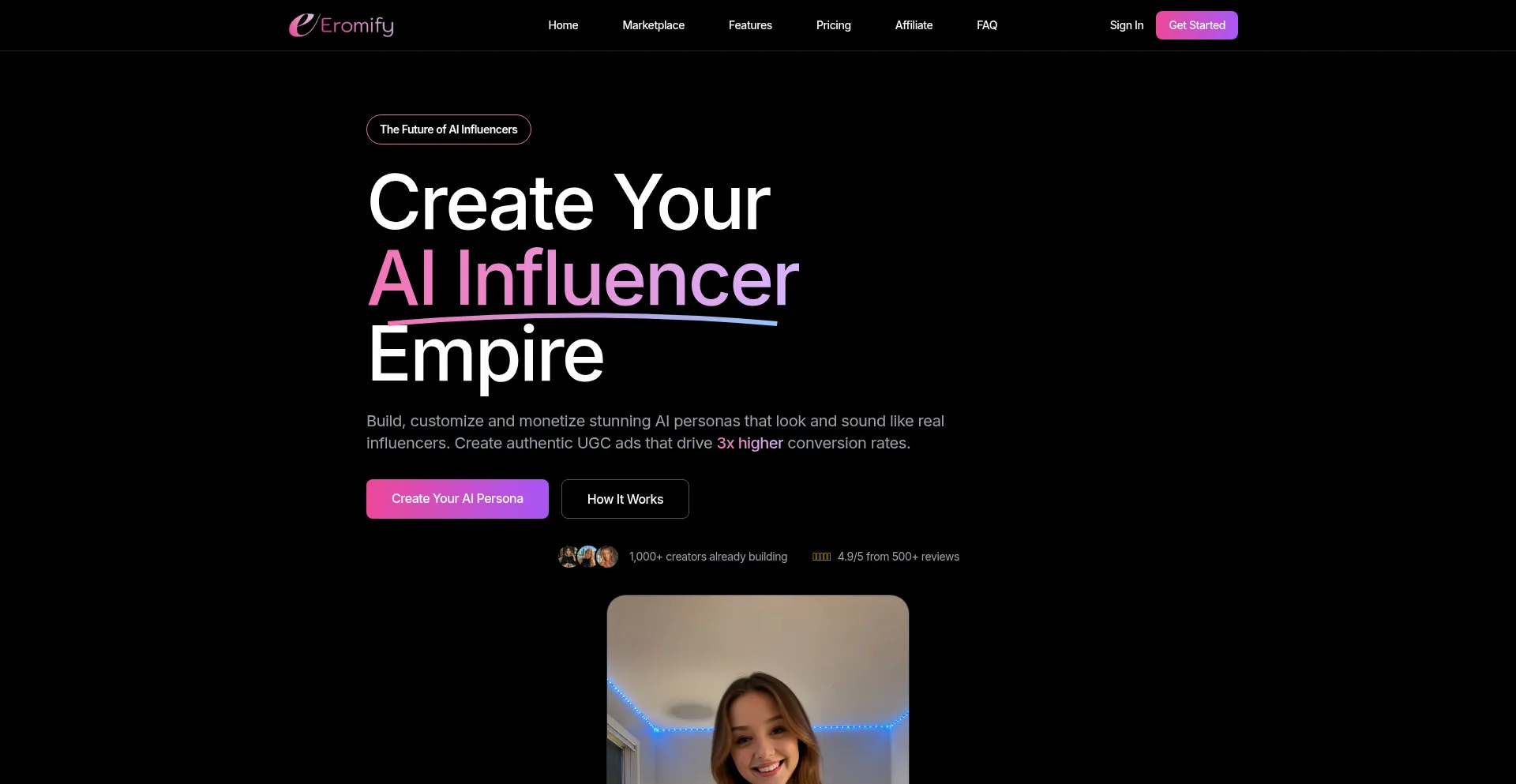This screenshot has height=784, width=1516.
Task: Click the How It Works button
Action: [x=625, y=499]
